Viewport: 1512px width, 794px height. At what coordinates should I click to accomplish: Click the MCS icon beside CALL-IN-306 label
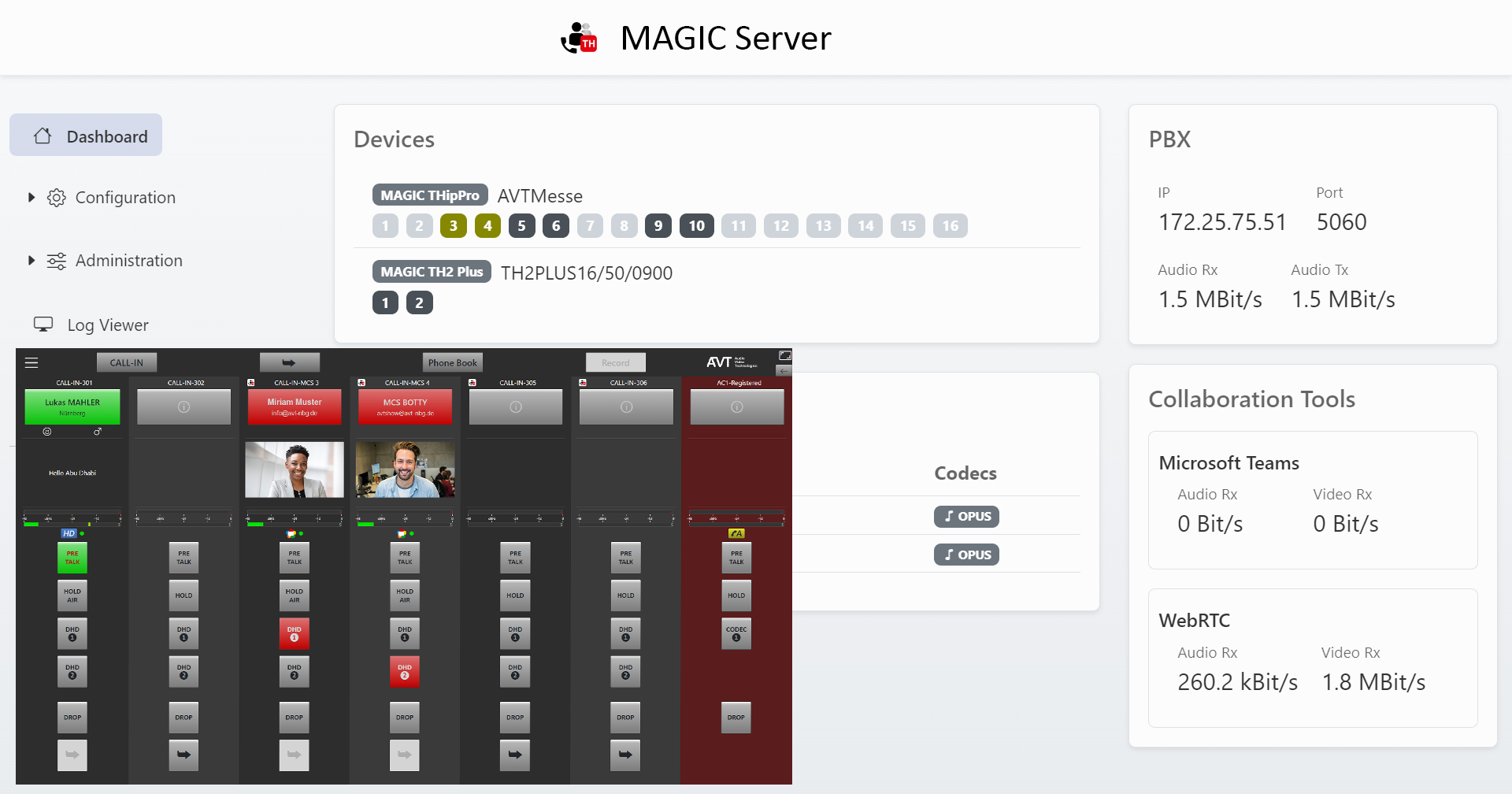click(x=583, y=383)
